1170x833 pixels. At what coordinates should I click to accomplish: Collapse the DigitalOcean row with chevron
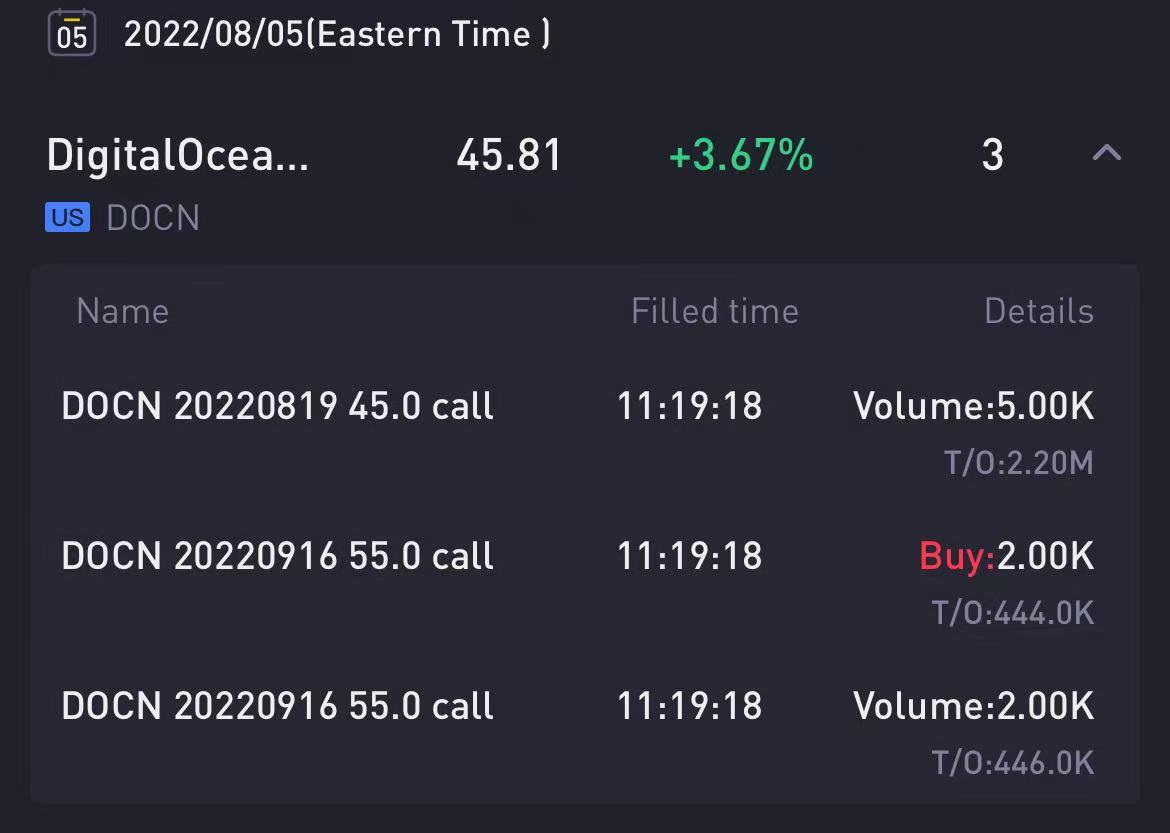[x=1107, y=153]
